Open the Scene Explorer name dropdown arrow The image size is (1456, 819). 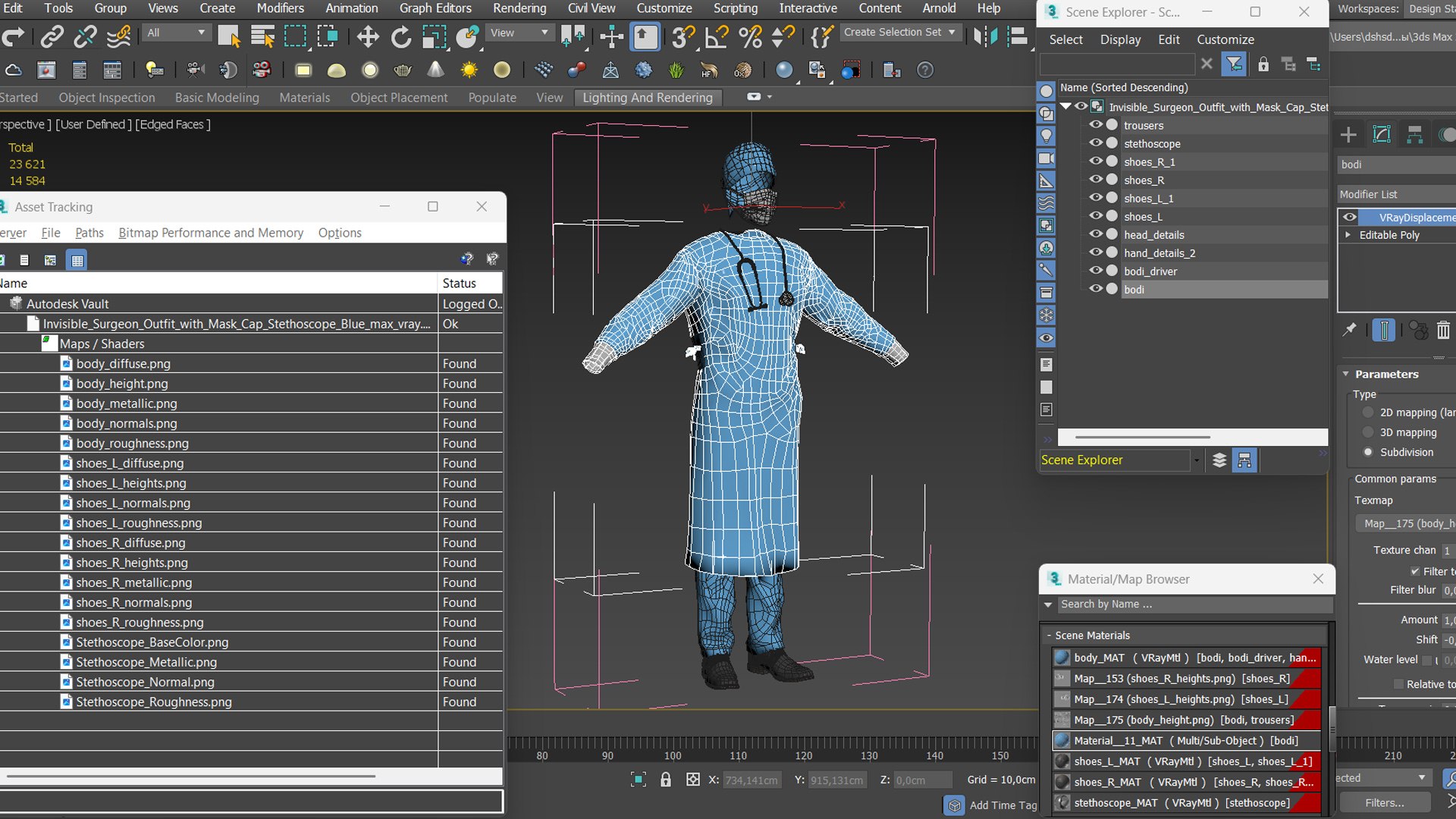tap(1197, 460)
